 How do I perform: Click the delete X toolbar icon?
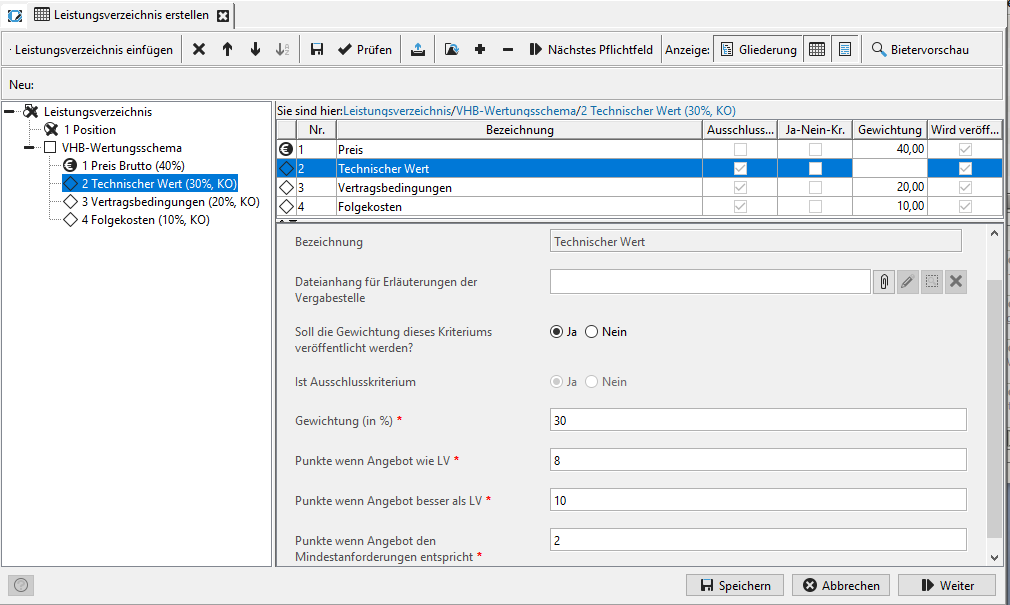tap(199, 49)
